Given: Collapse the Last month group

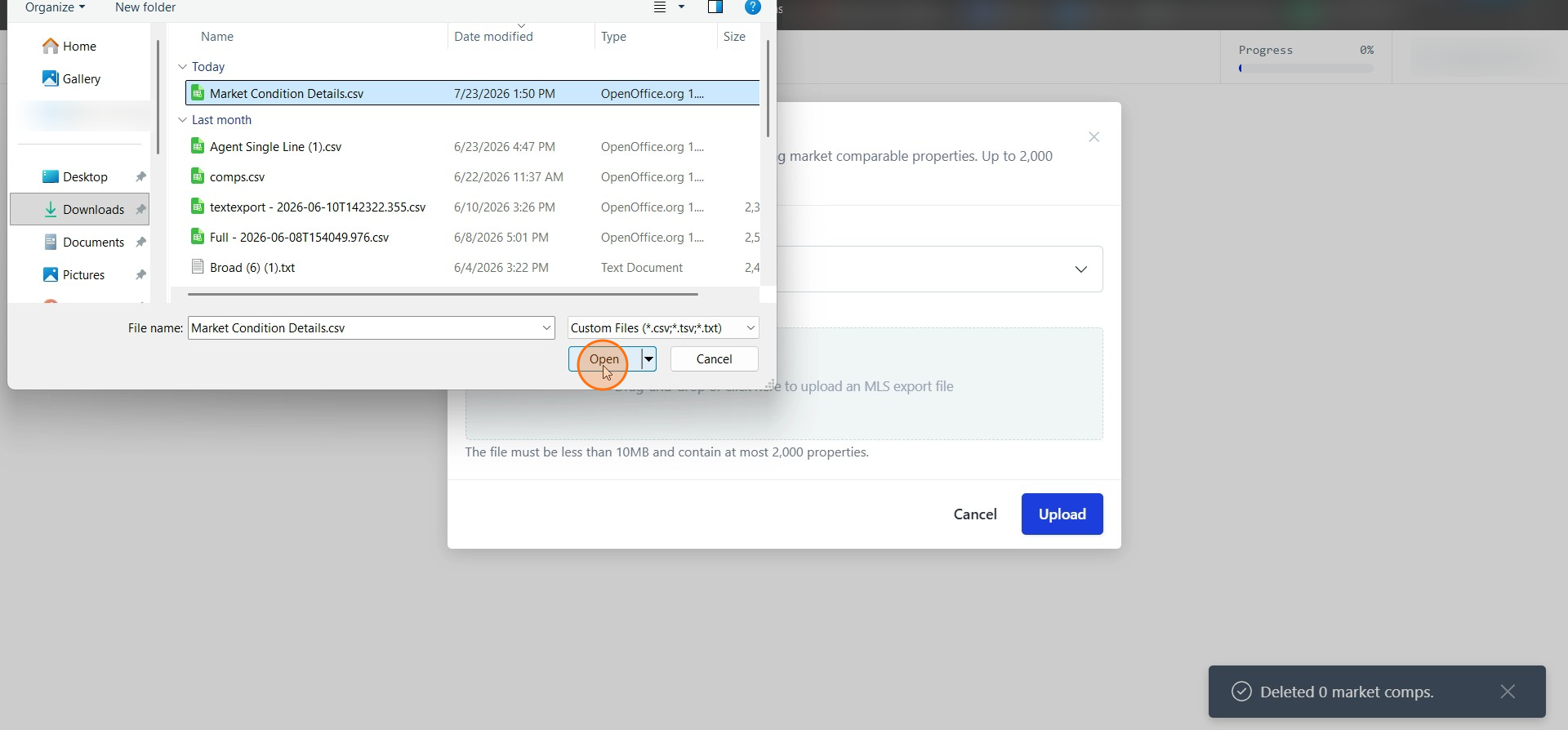Looking at the screenshot, I should (182, 120).
